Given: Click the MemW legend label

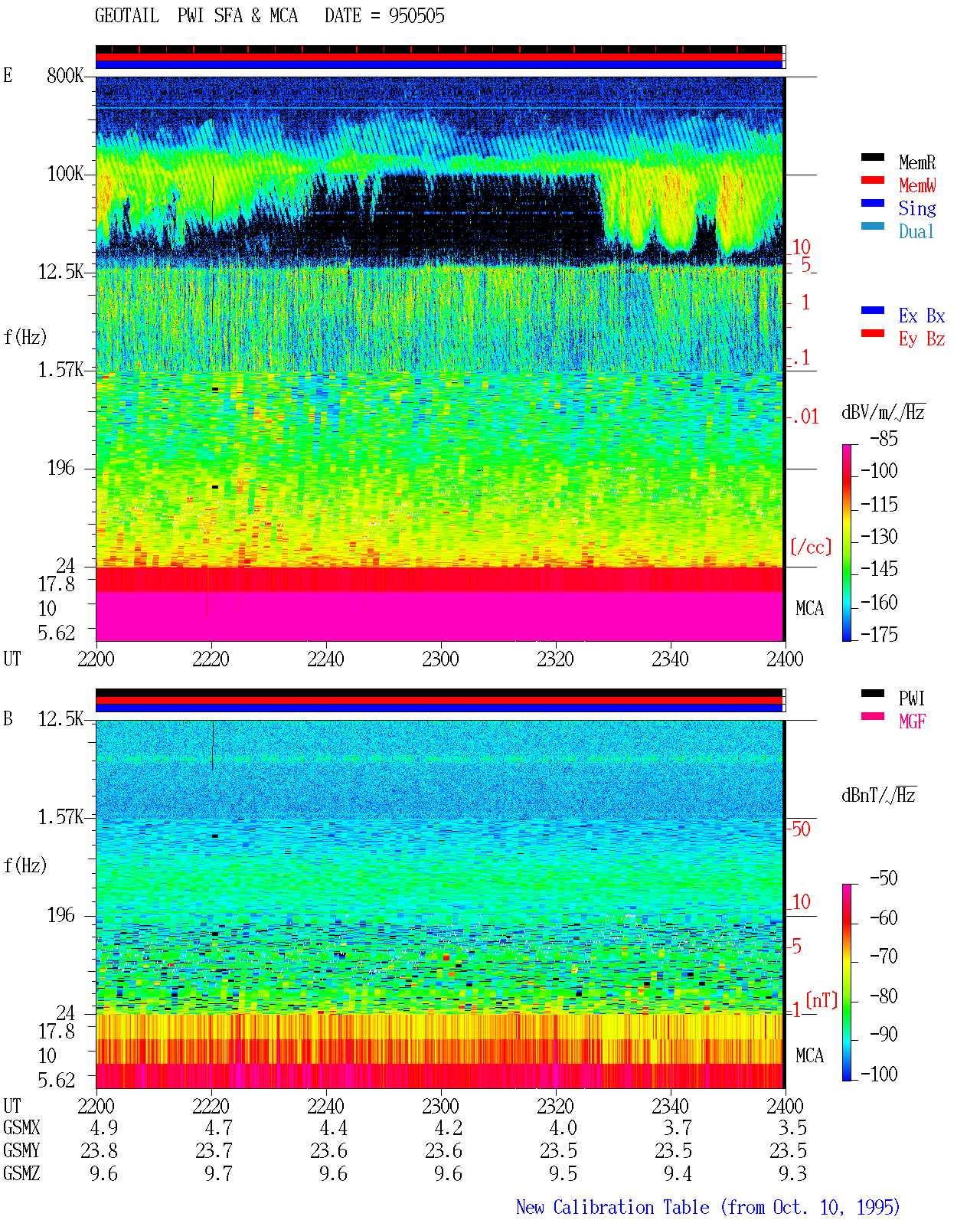Looking at the screenshot, I should [917, 185].
